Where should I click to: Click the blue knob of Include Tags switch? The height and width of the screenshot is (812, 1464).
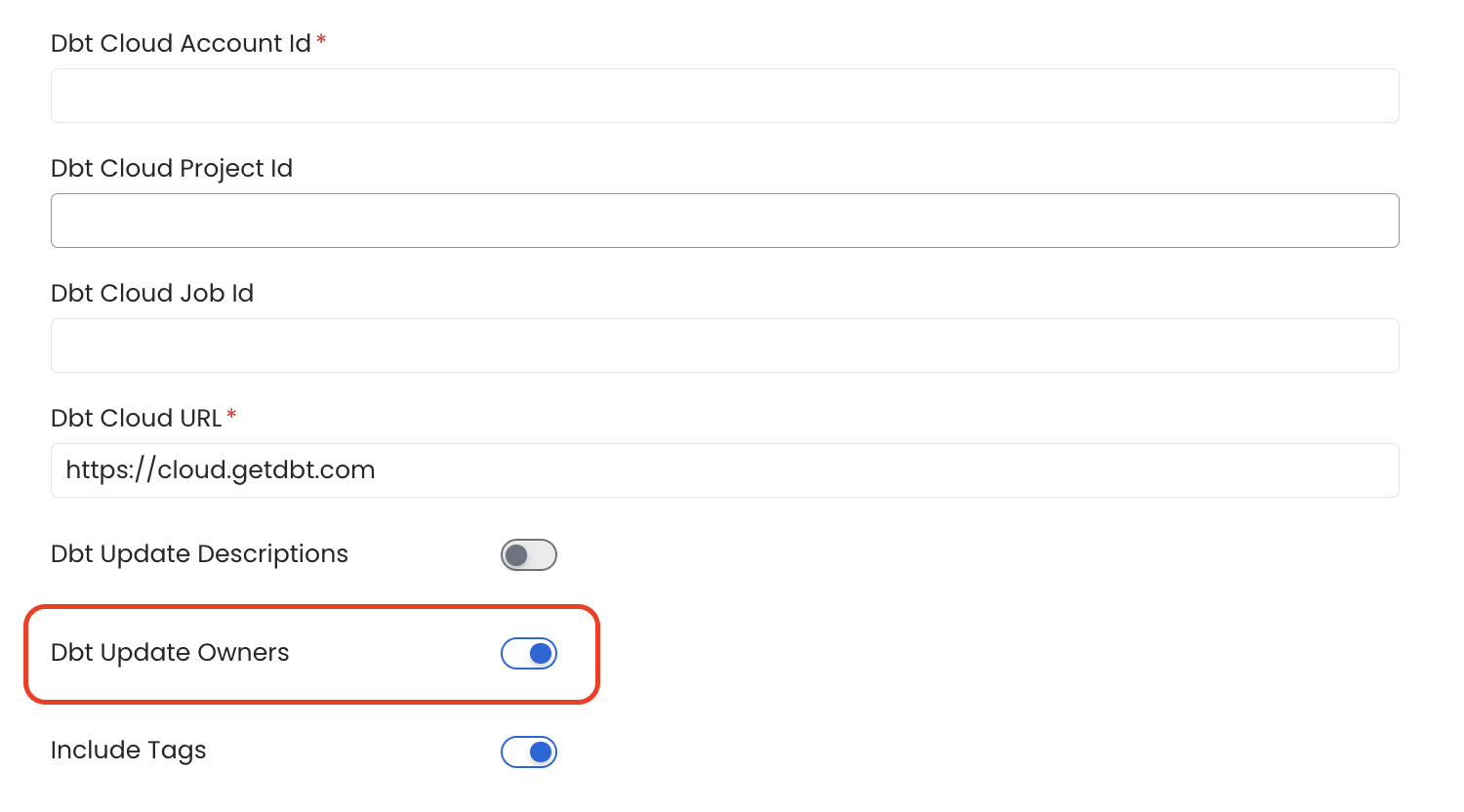pyautogui.click(x=541, y=752)
